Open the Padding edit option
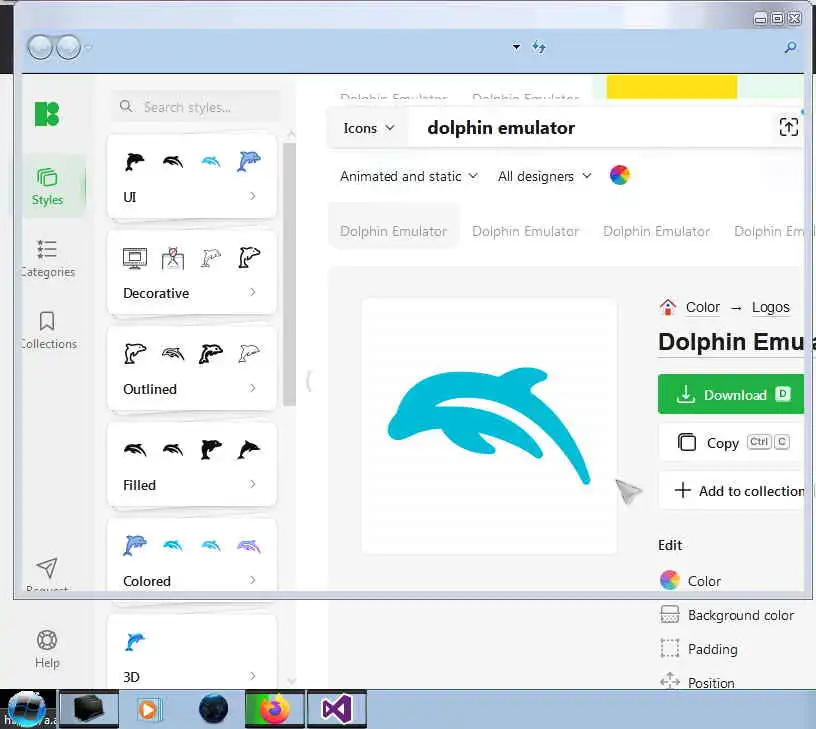This screenshot has width=816, height=729. click(699, 649)
